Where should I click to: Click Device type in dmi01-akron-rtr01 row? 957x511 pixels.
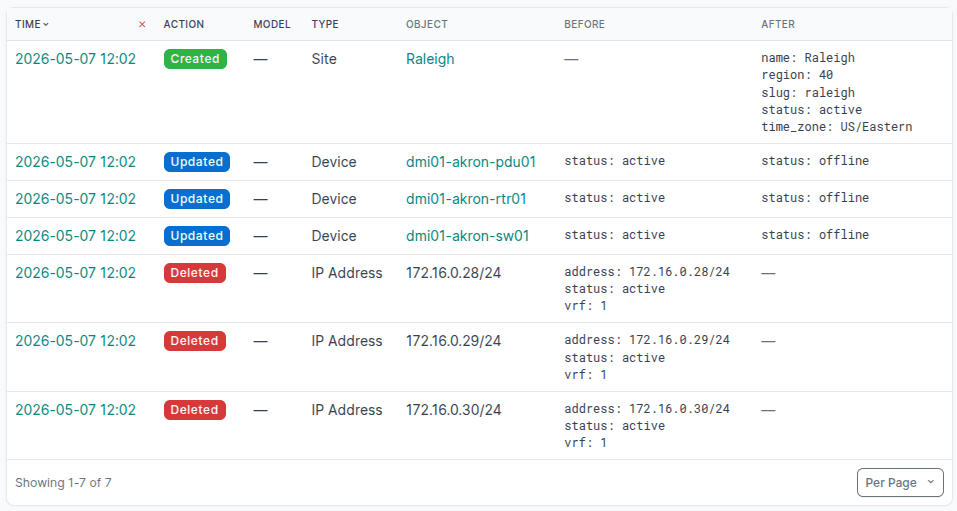coord(334,199)
